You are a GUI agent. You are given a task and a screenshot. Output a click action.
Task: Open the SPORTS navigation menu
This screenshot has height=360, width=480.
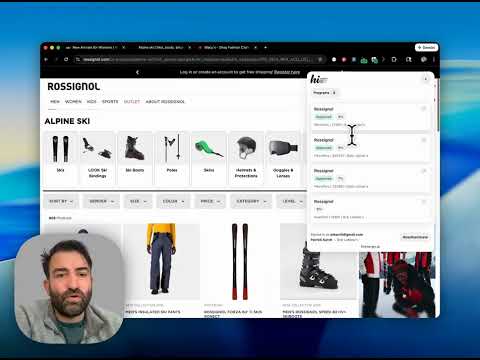click(x=110, y=102)
